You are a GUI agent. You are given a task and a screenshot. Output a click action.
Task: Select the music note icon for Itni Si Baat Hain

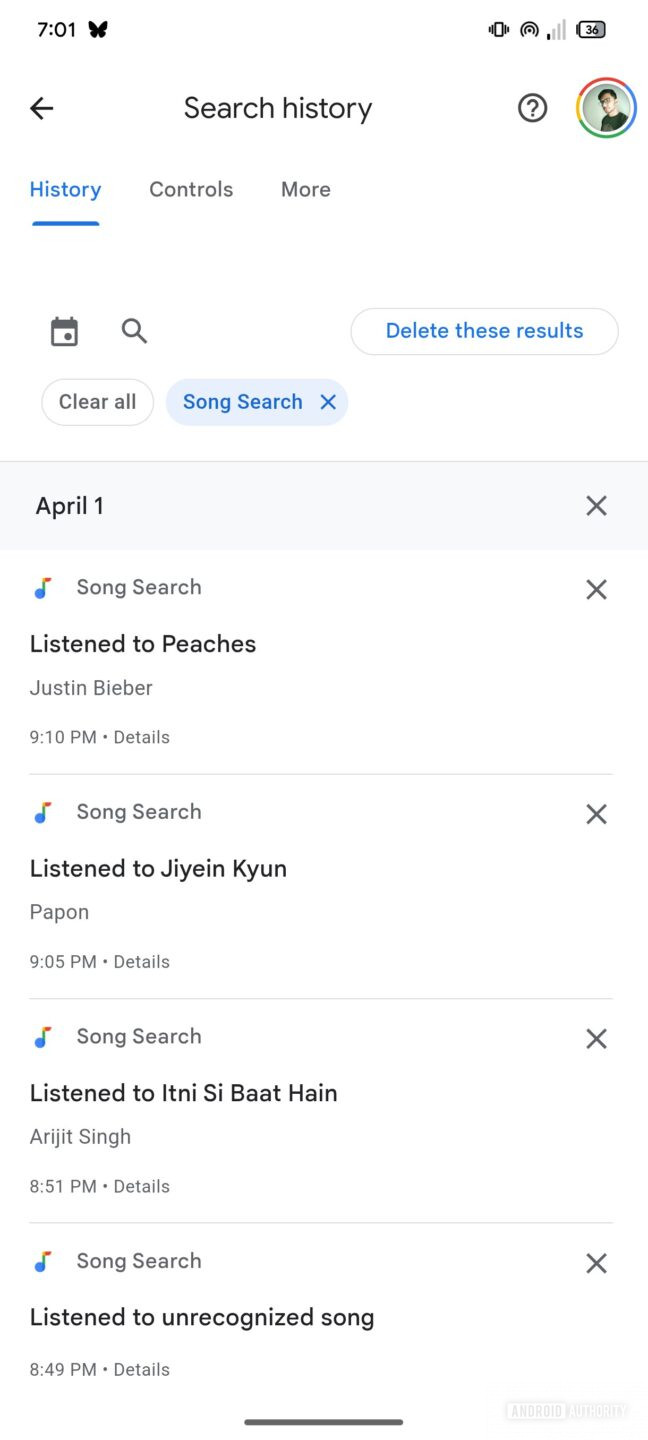coord(43,1037)
